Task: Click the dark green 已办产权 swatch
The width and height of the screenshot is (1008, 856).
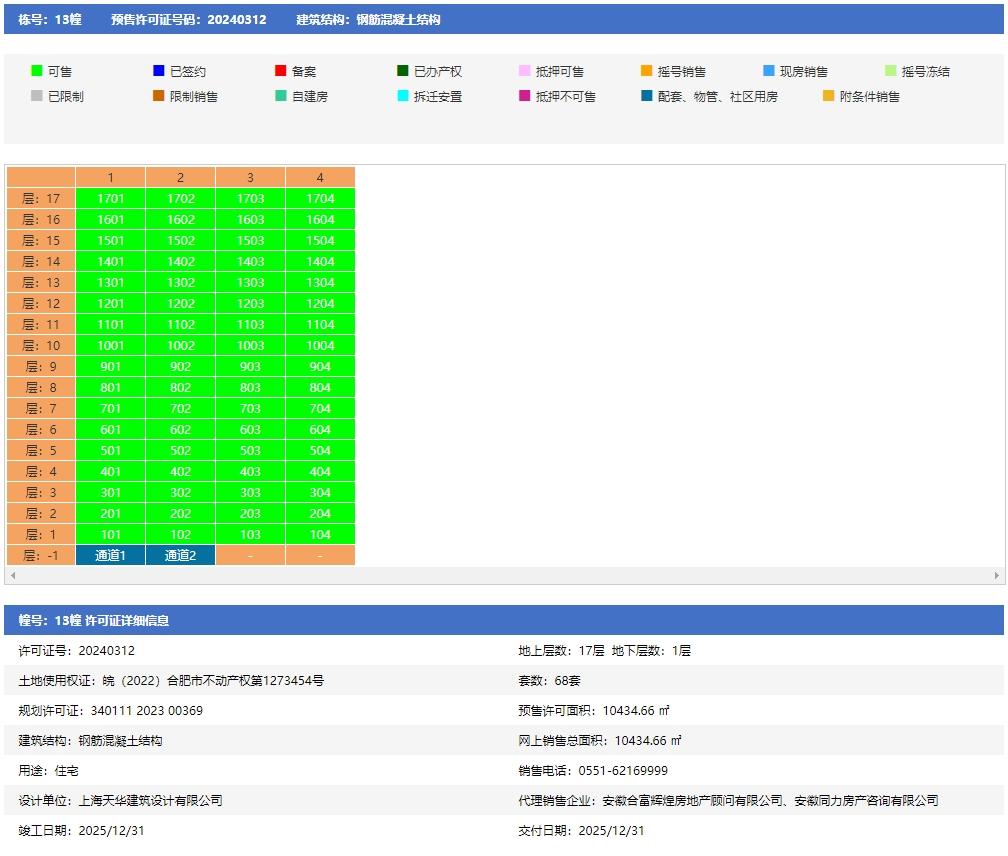Action: [x=402, y=71]
